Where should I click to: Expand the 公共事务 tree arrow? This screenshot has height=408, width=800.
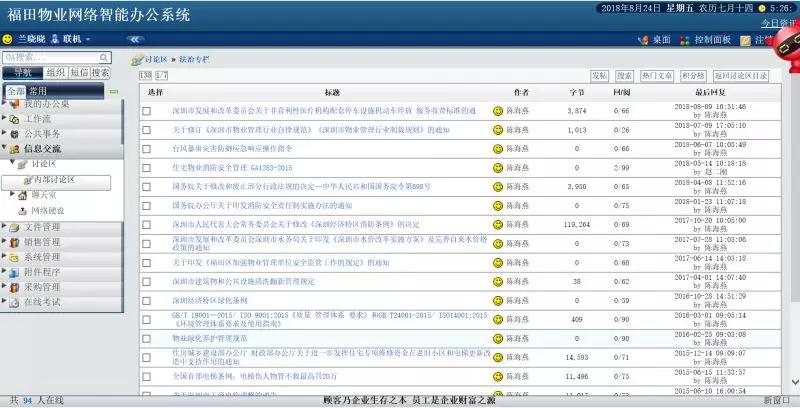5,133
